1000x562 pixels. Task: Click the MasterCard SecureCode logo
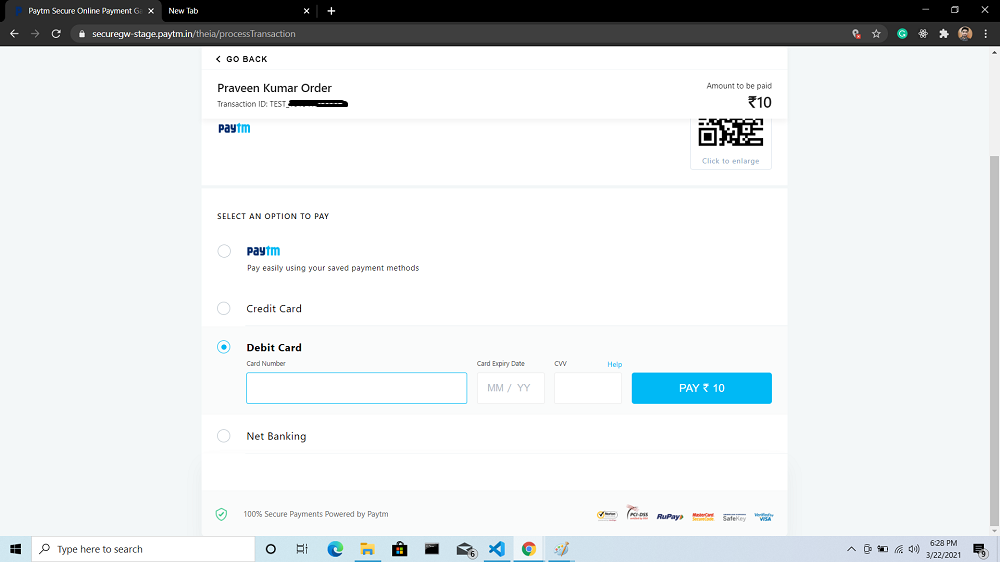click(703, 517)
